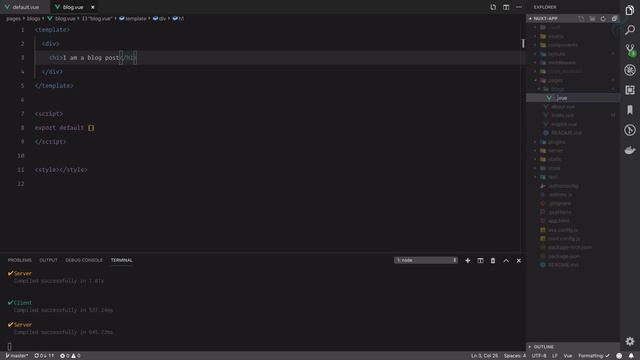
Task: Open the '1: node' terminal dropdown
Action: pyautogui.click(x=426, y=260)
